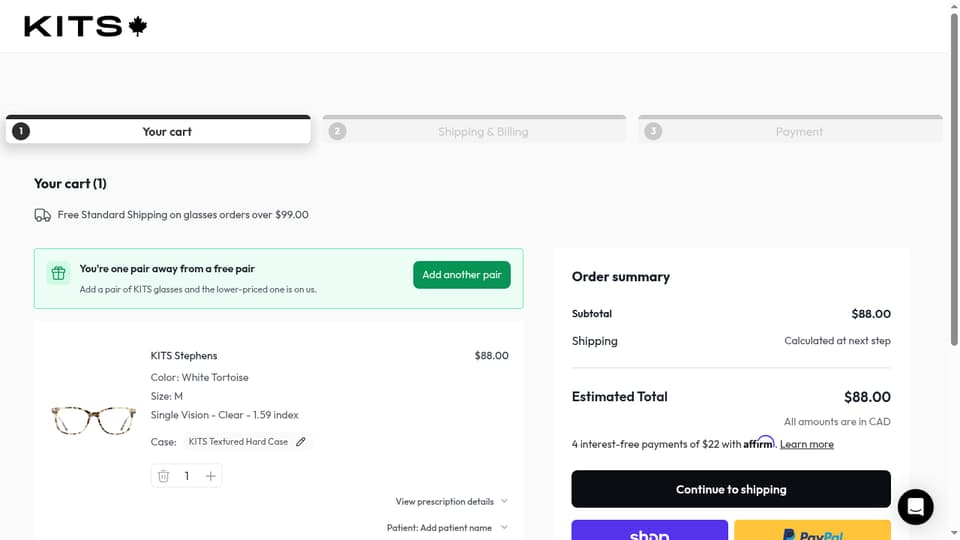Click the Order summary heading

click(621, 277)
